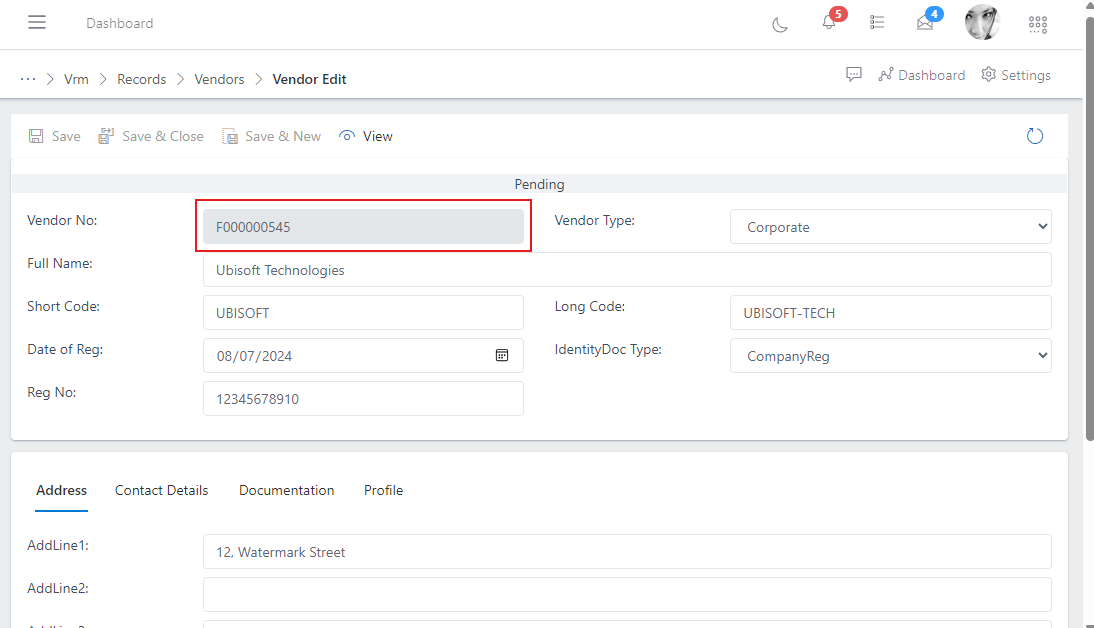Open the task list icon in the header
Viewport: 1094px width, 628px height.
click(x=877, y=23)
